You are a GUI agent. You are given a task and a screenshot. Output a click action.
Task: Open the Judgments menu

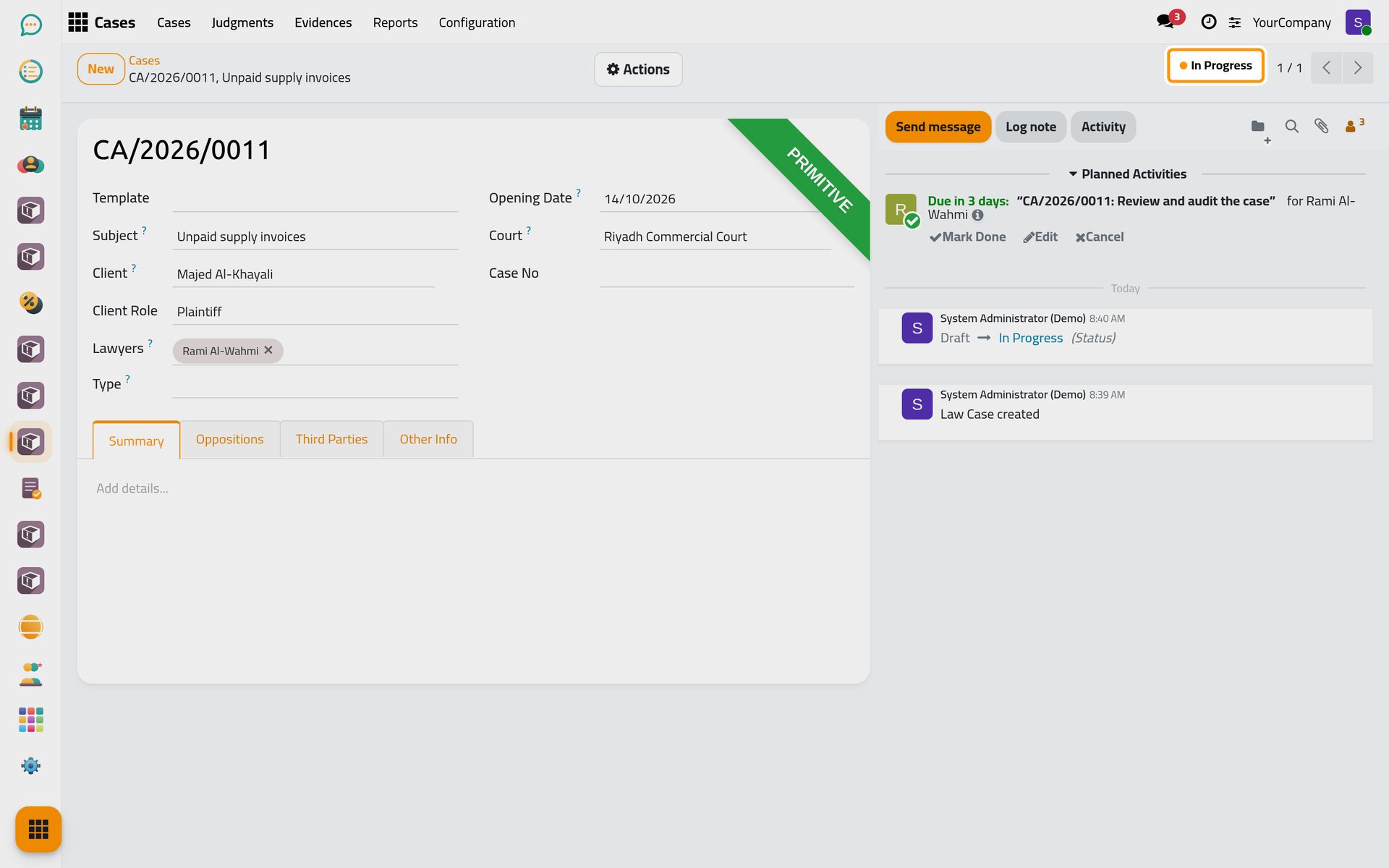click(x=242, y=22)
